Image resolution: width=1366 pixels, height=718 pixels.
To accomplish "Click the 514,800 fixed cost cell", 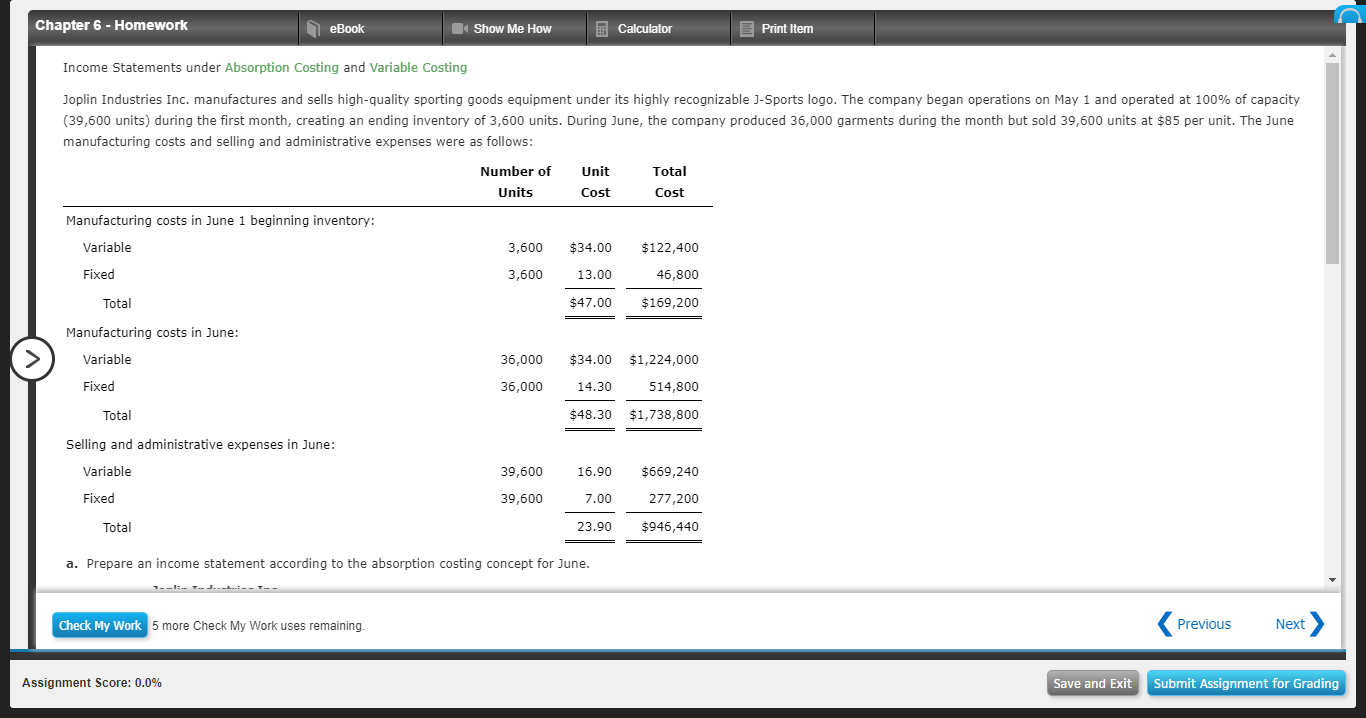I will coord(674,386).
